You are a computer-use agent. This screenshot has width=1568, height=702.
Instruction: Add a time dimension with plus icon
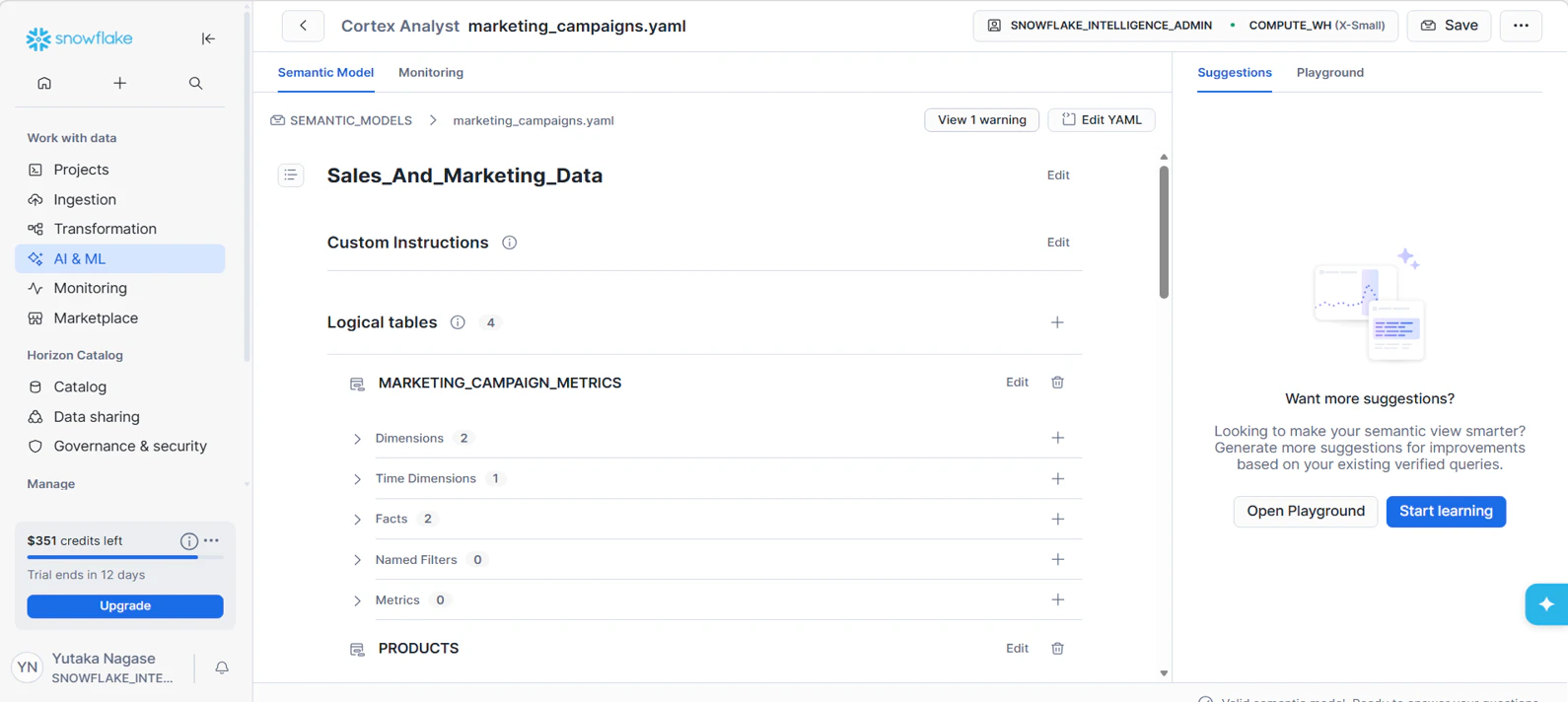pos(1057,479)
